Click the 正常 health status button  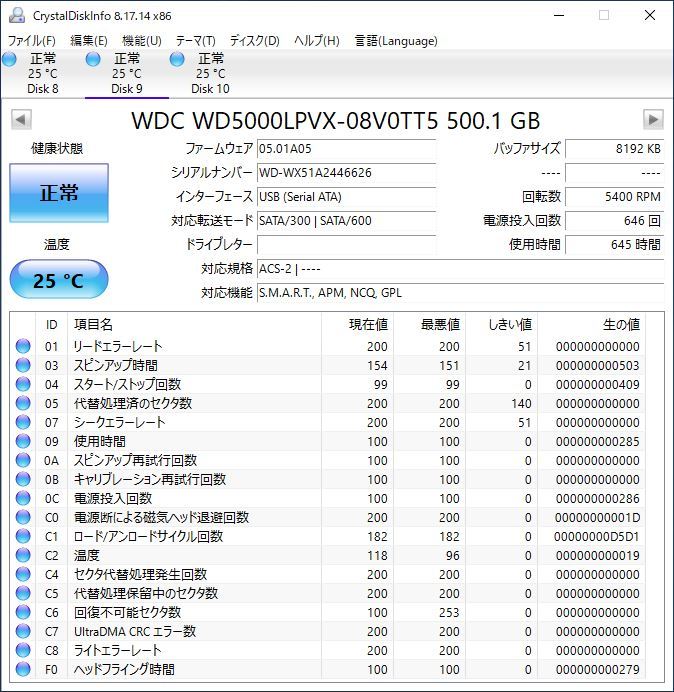pos(59,193)
